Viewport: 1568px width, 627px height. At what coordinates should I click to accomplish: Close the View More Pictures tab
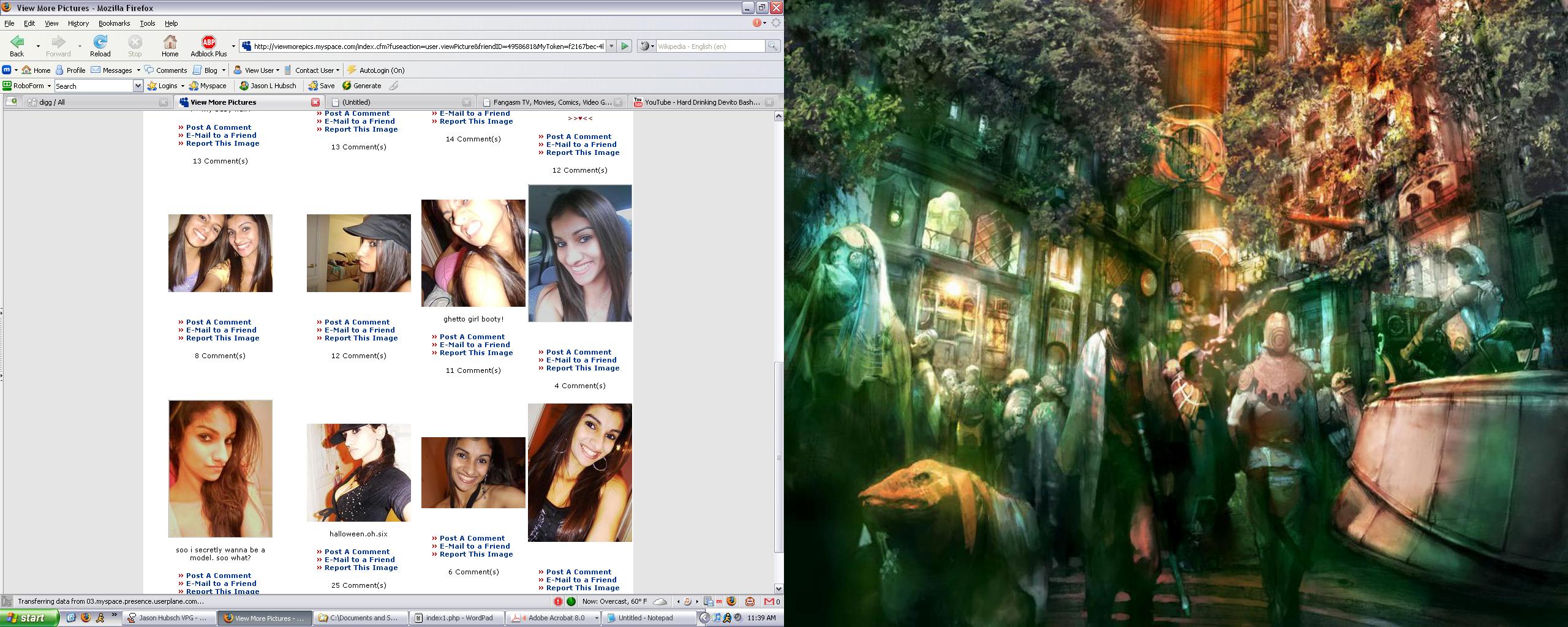coord(315,102)
